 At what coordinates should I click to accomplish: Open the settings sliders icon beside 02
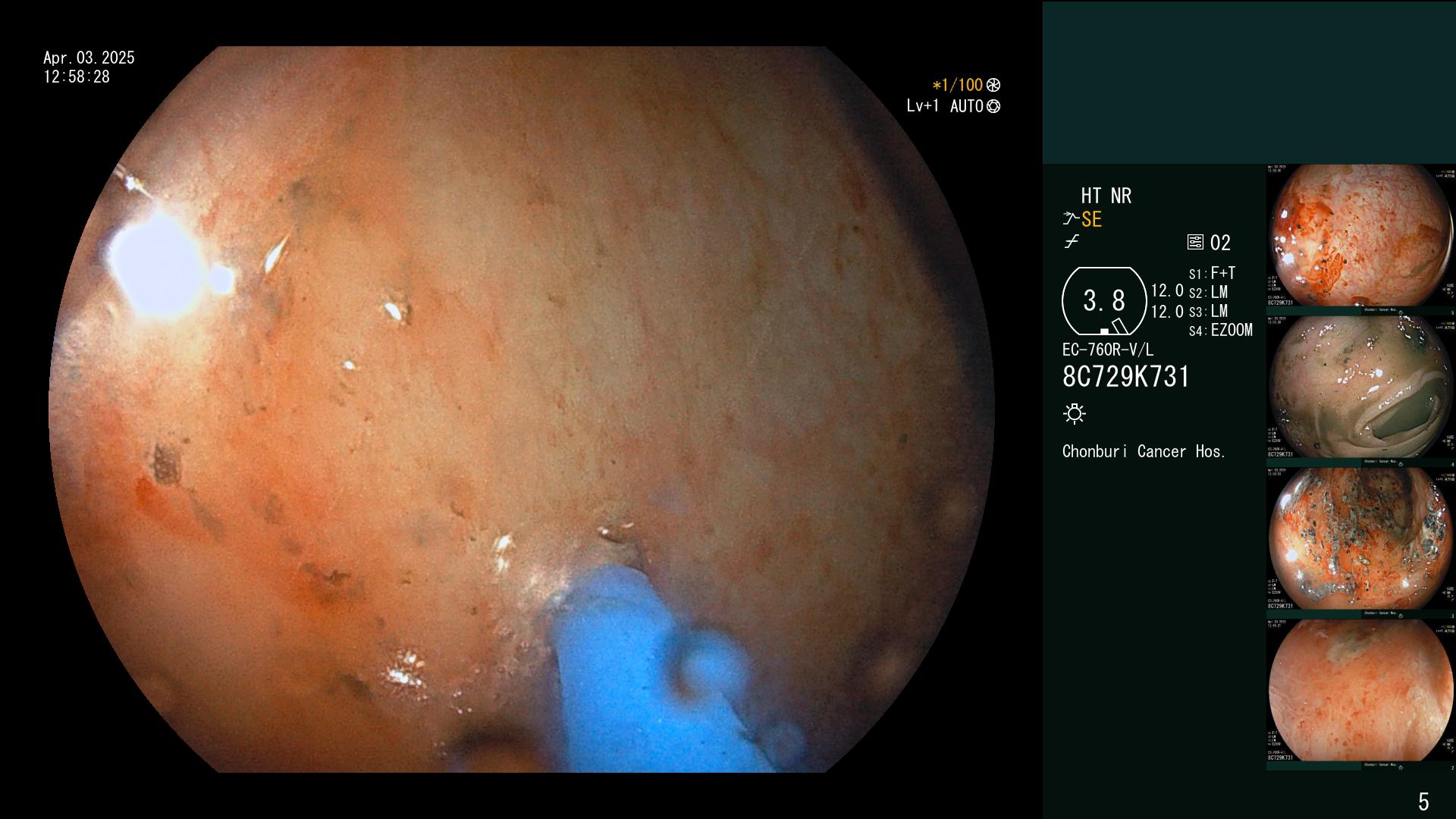click(1195, 243)
